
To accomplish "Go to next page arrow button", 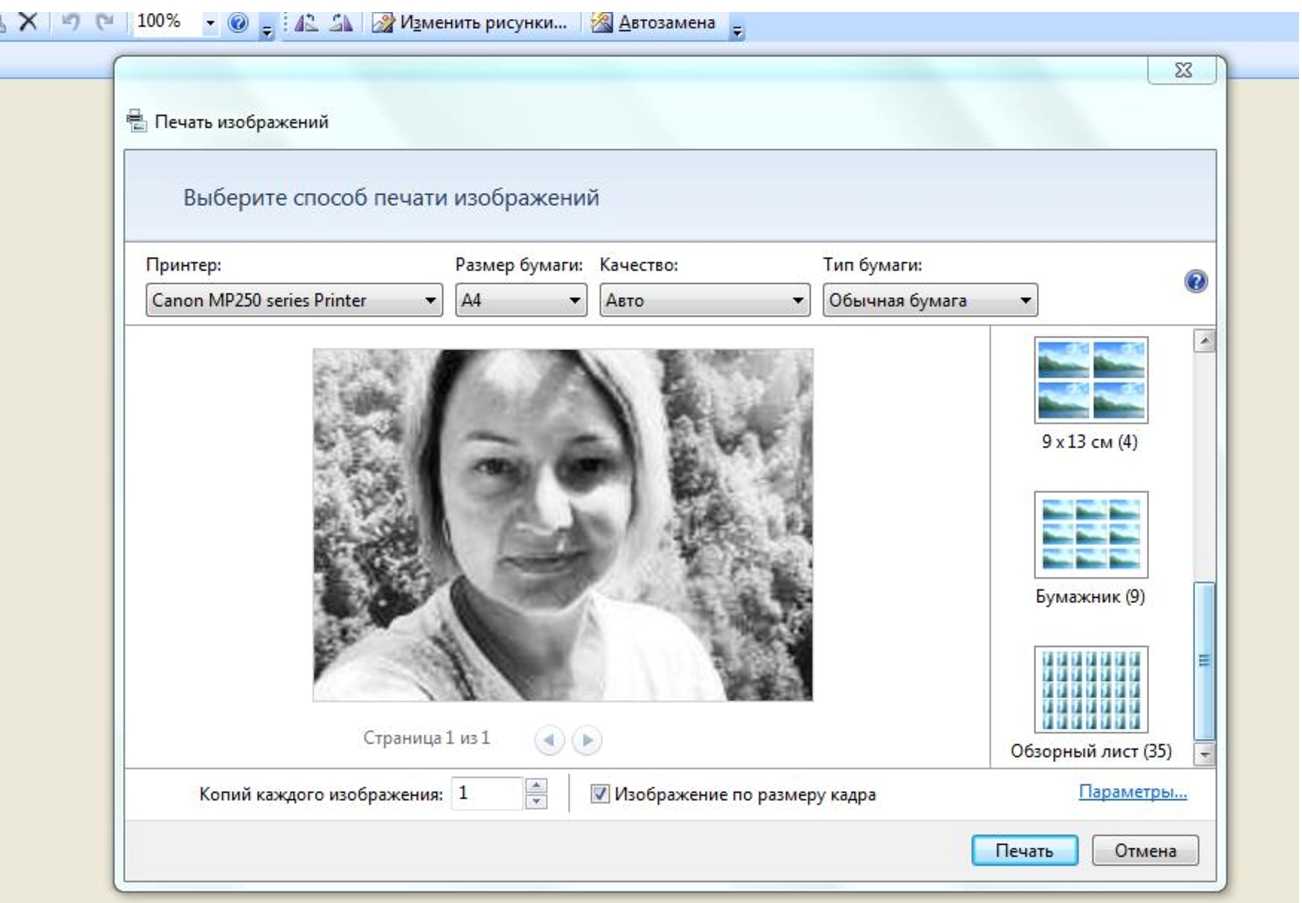I will tap(589, 740).
